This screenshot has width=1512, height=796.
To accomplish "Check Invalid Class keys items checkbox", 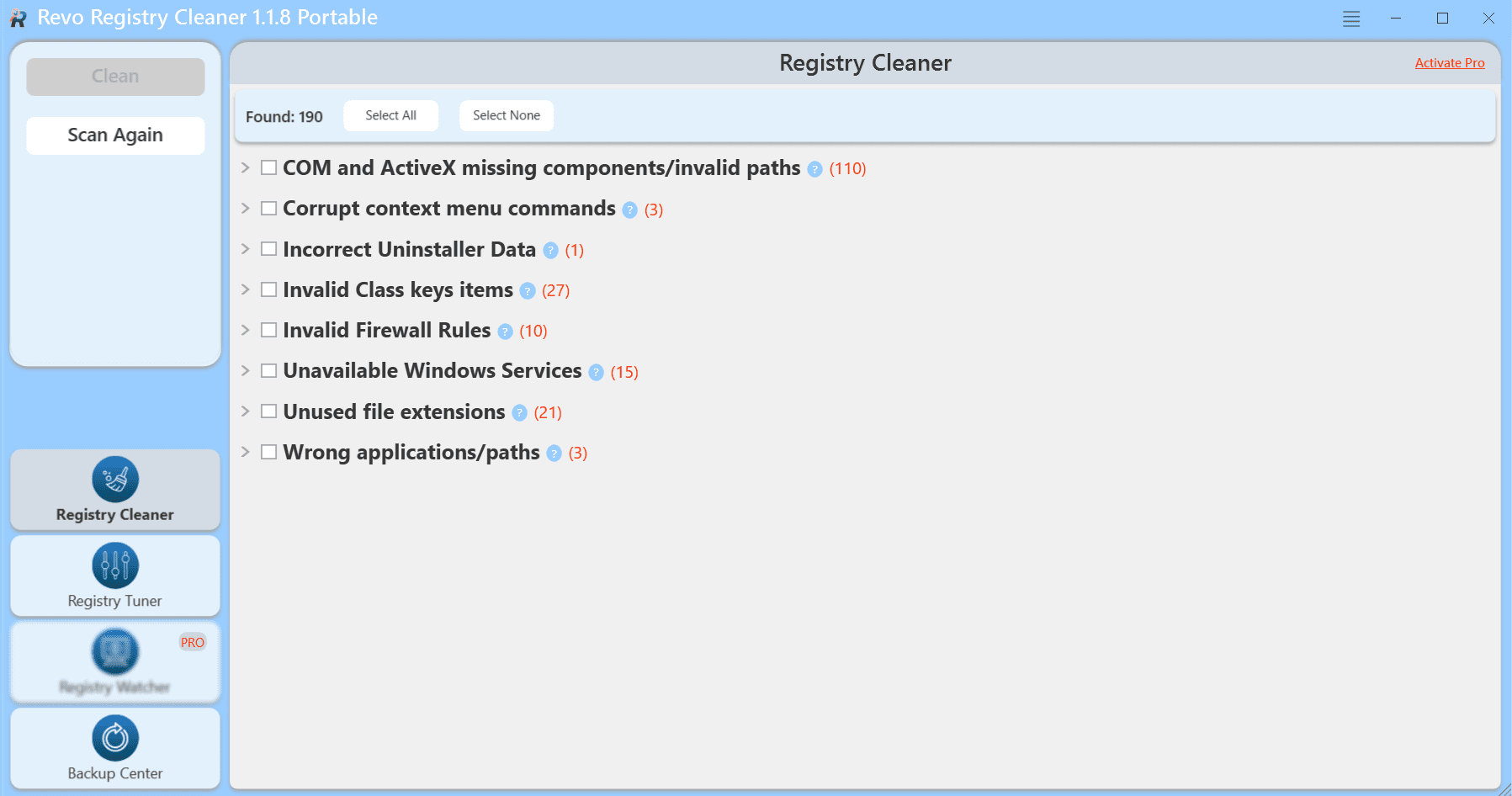I will coord(268,289).
